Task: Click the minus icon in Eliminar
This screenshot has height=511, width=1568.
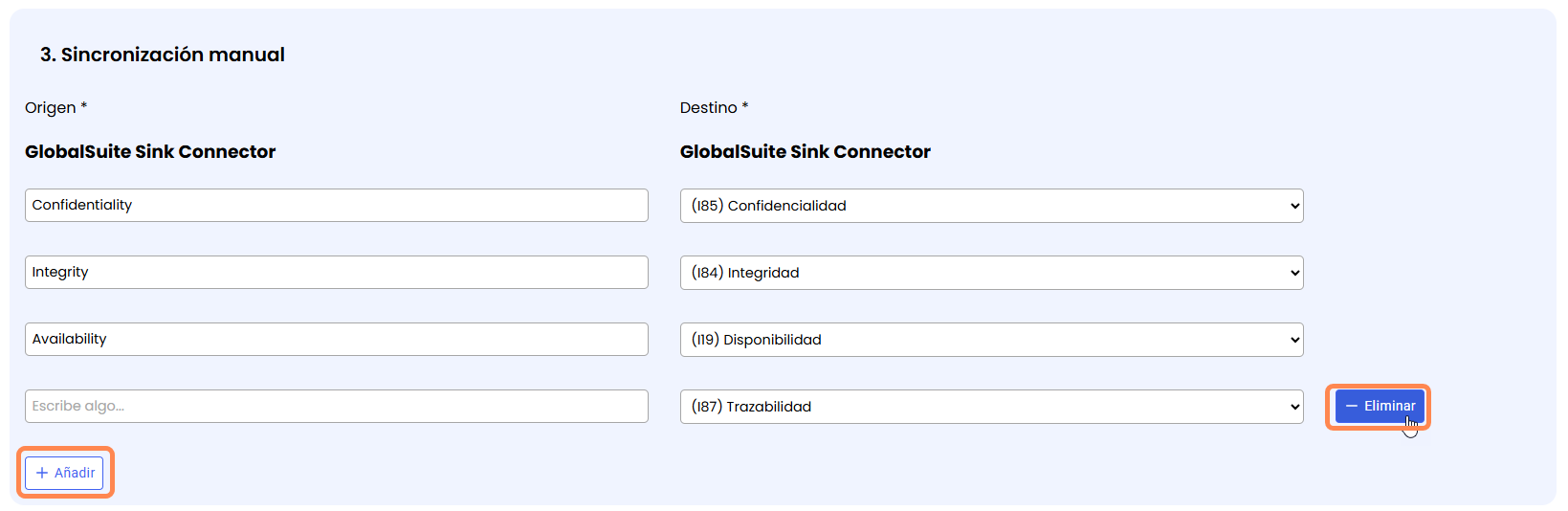Action: click(1352, 407)
